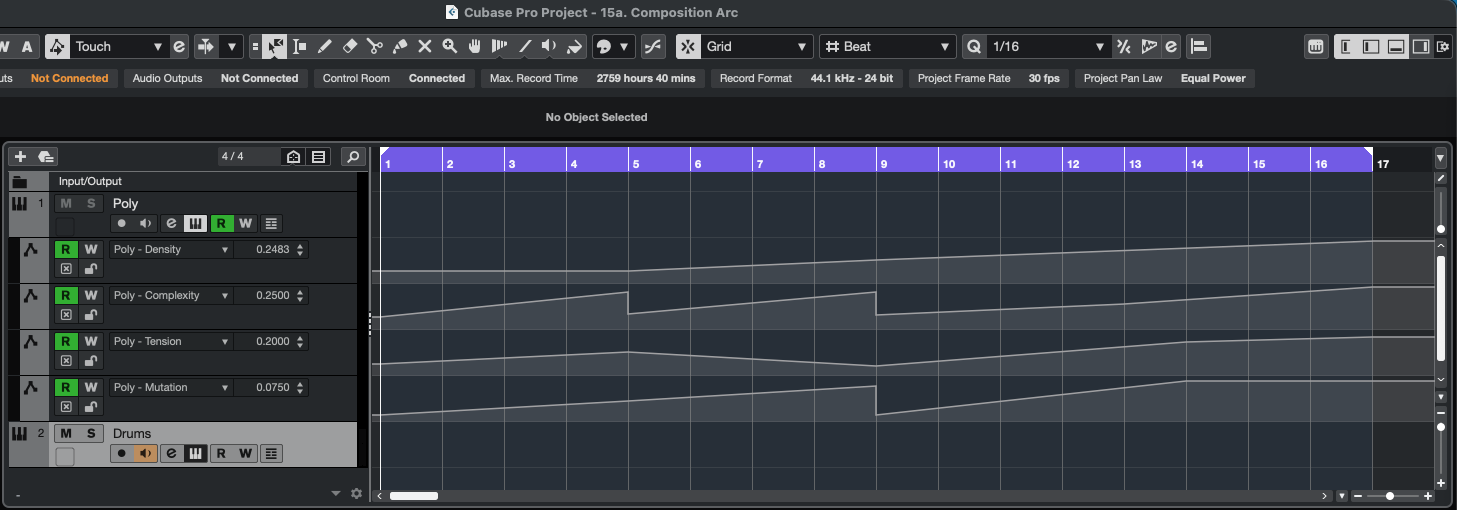Click Apply Quantize Q button

[x=975, y=46]
